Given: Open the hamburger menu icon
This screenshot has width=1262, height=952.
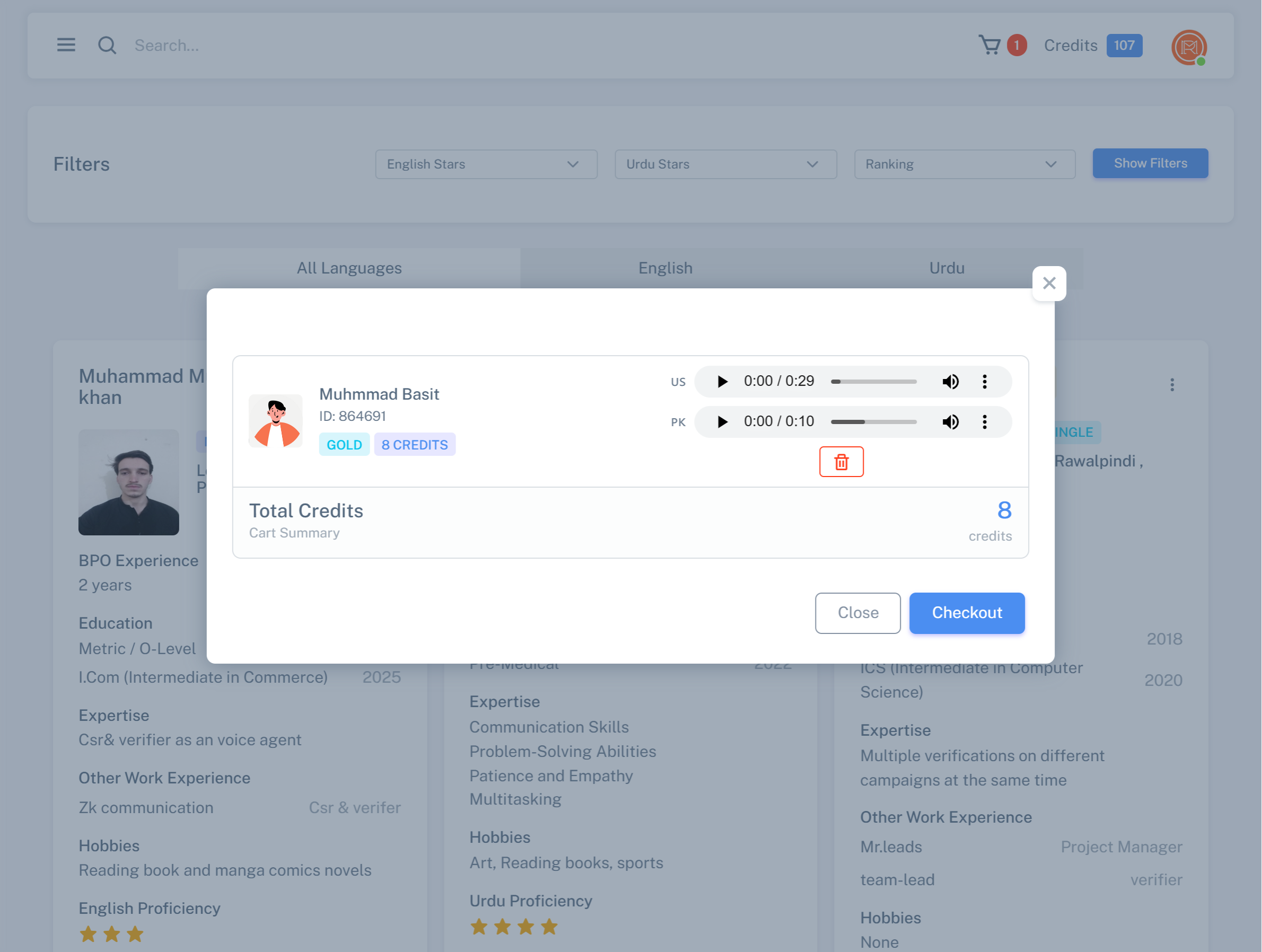Looking at the screenshot, I should point(66,45).
